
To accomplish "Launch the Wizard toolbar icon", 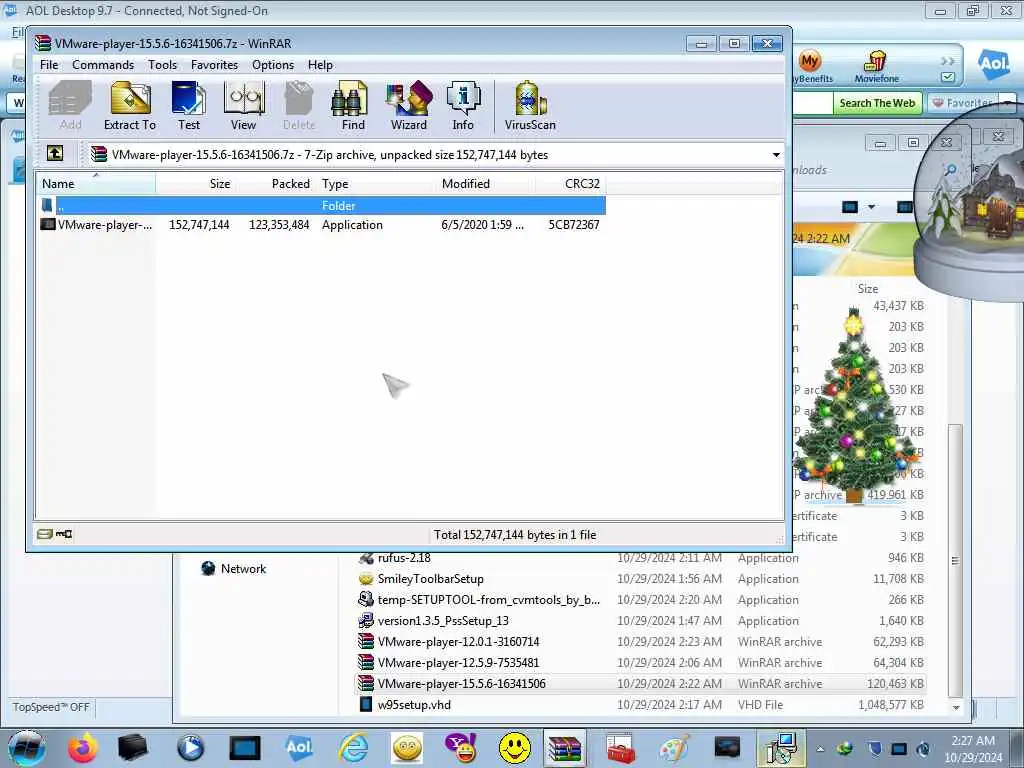I will tap(409, 106).
